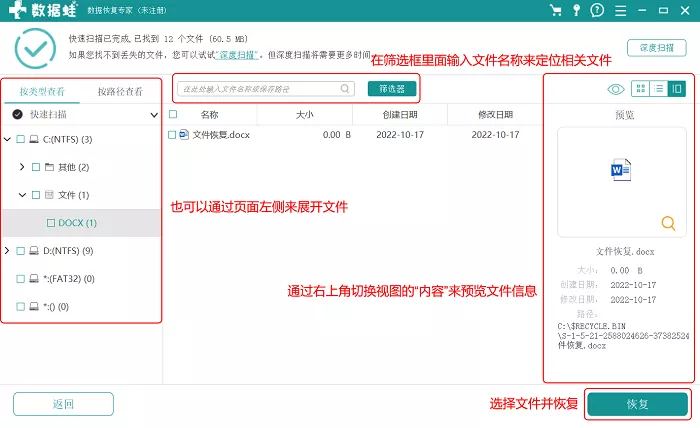
Task: Check the C:(NTFS) drive checkbox
Action: (x=21, y=139)
